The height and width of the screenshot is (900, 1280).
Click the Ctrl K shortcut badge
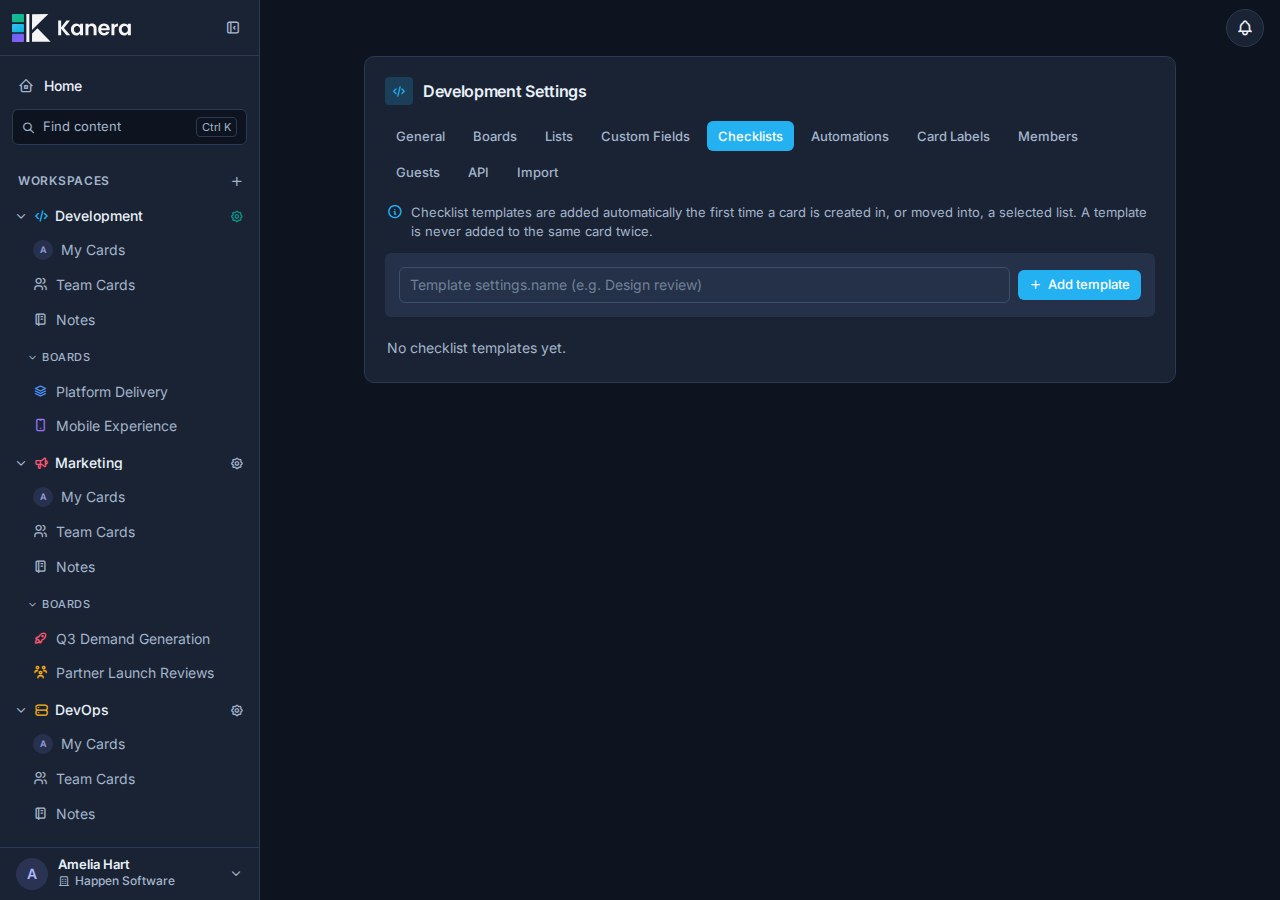[x=216, y=127]
